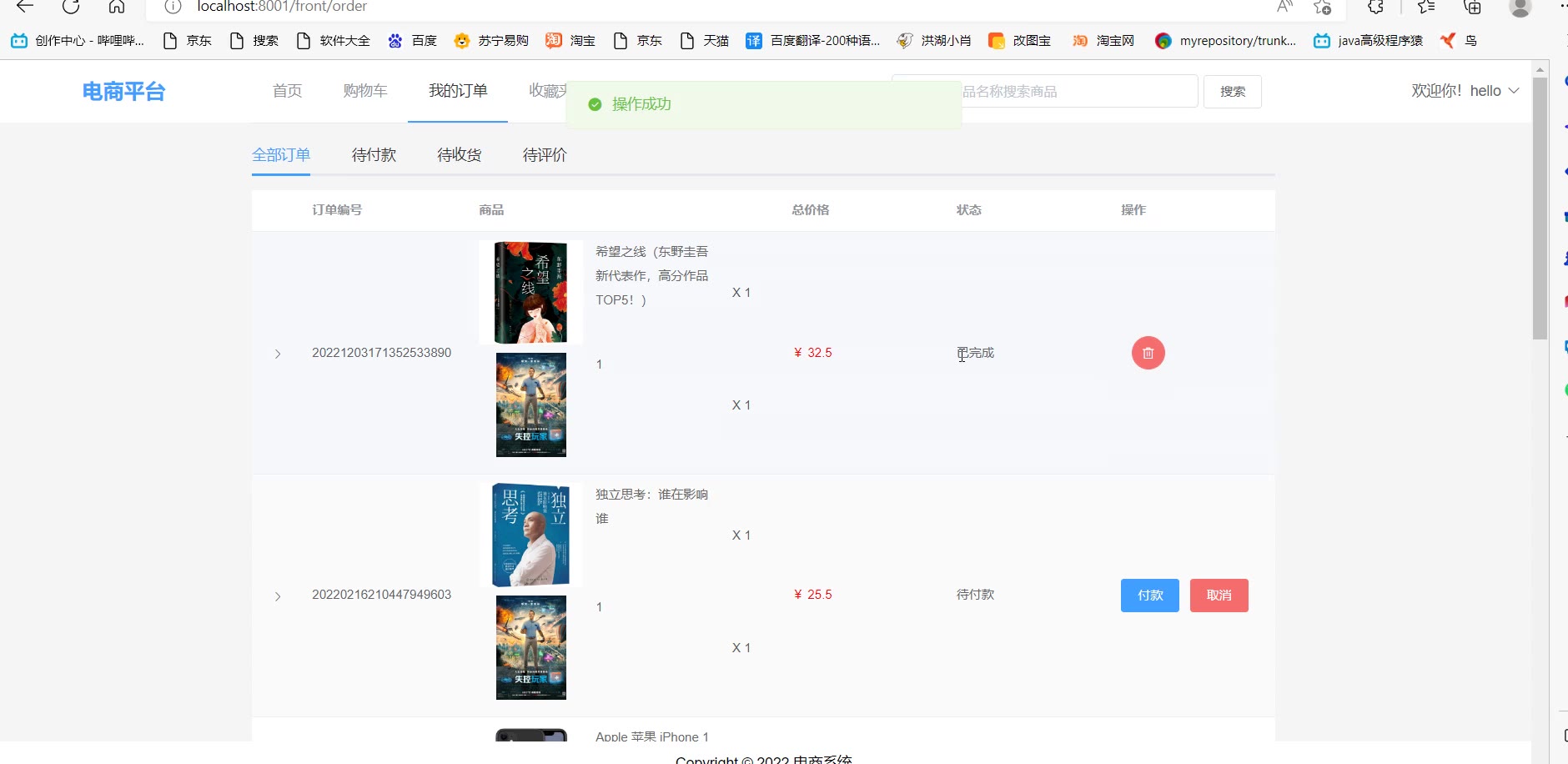Go to the 首页 navigation item
Viewport: 1568px width, 764px height.
(288, 91)
